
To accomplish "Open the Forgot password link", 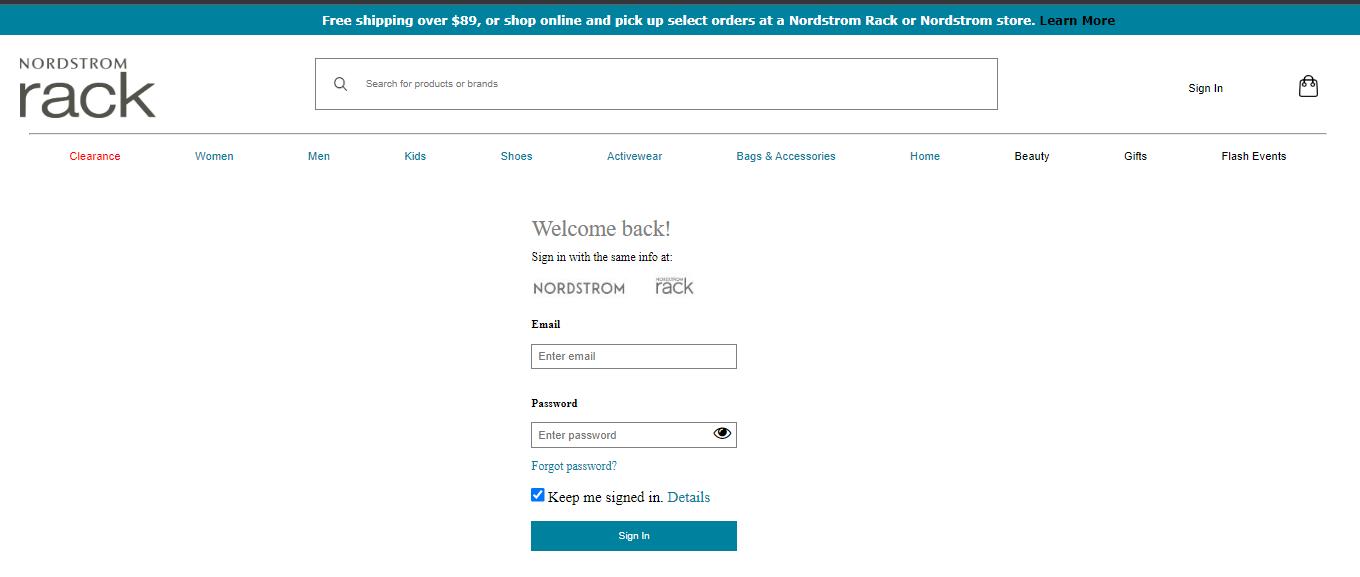I will pyautogui.click(x=574, y=466).
